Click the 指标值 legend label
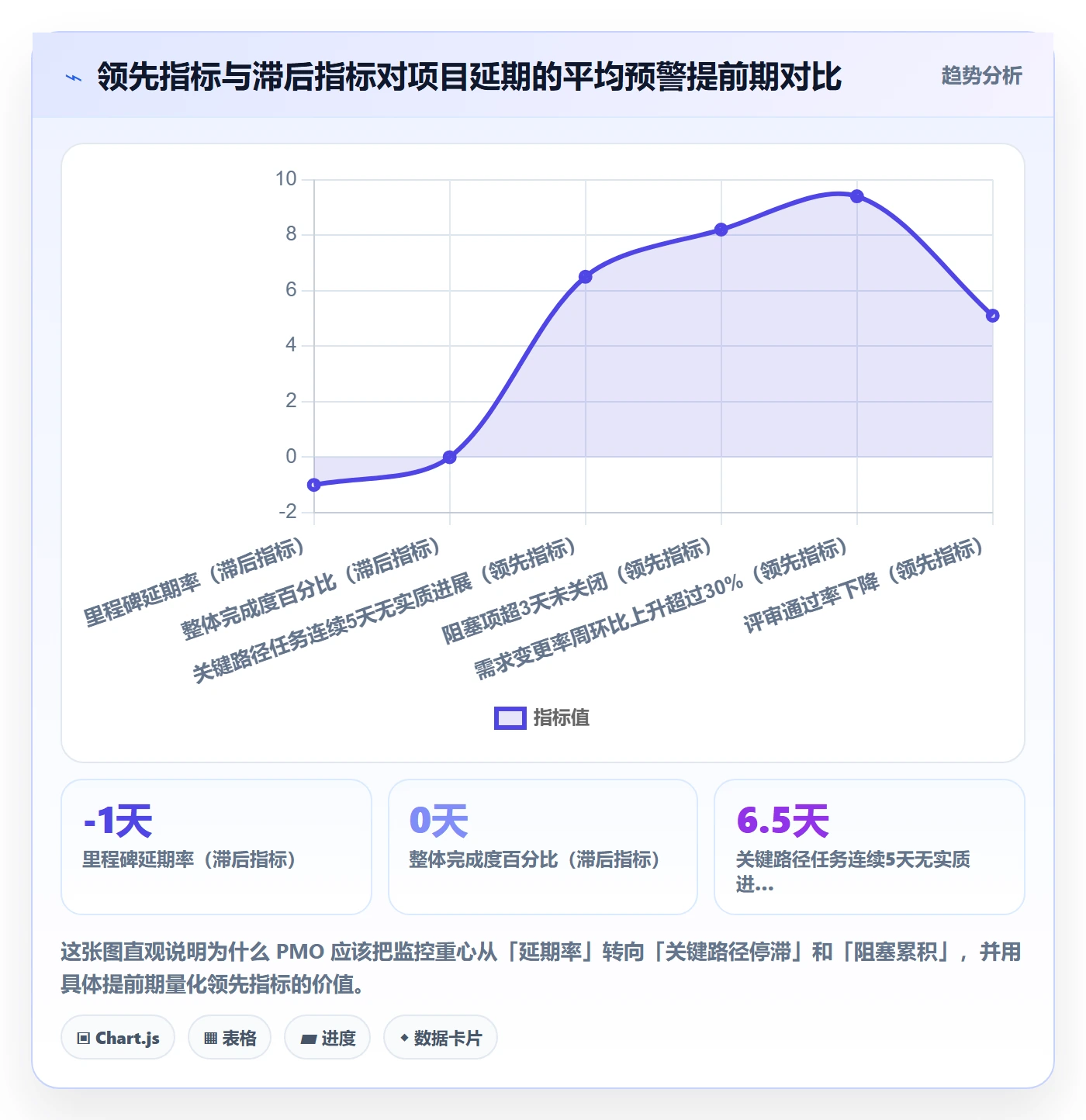 click(x=562, y=718)
